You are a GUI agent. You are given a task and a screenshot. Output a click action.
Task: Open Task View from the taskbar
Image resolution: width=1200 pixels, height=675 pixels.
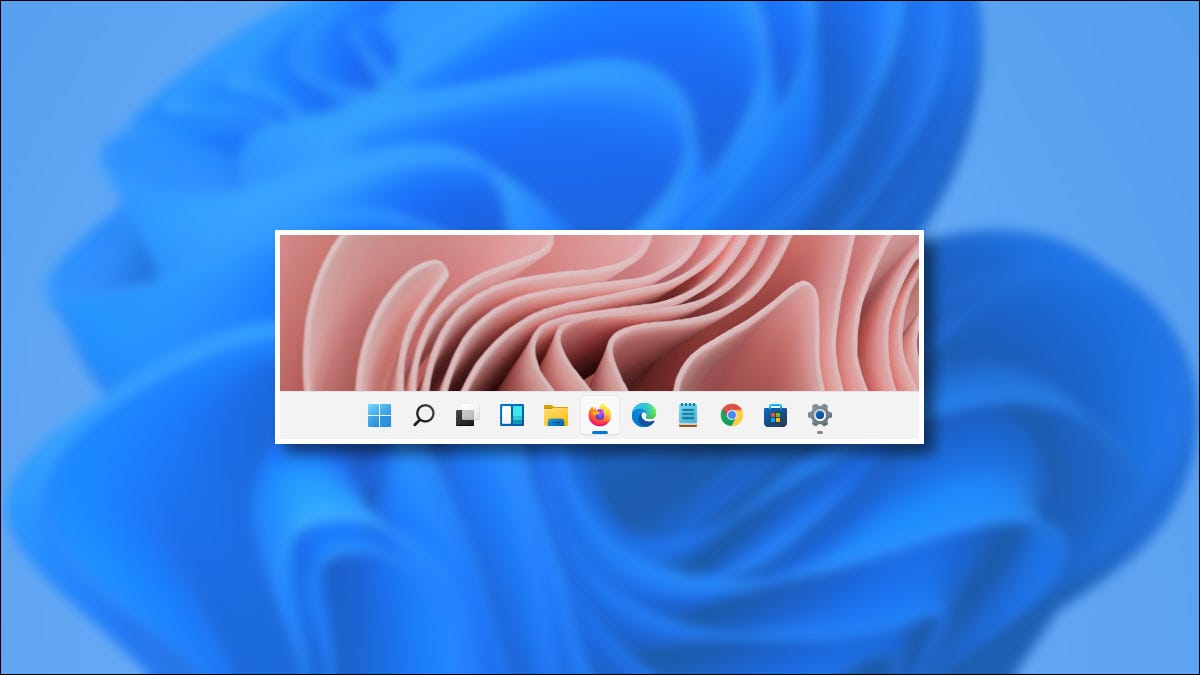point(467,416)
